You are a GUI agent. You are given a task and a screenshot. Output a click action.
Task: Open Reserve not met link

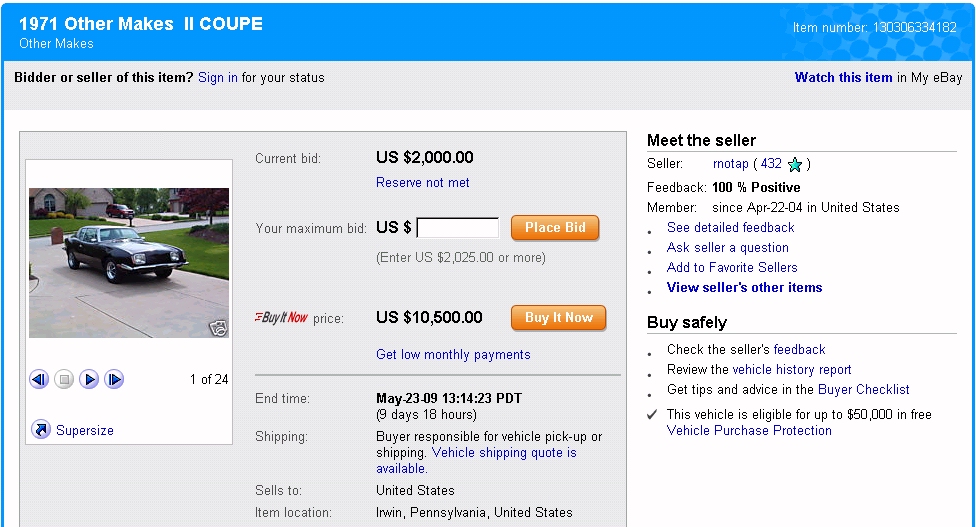pos(422,183)
